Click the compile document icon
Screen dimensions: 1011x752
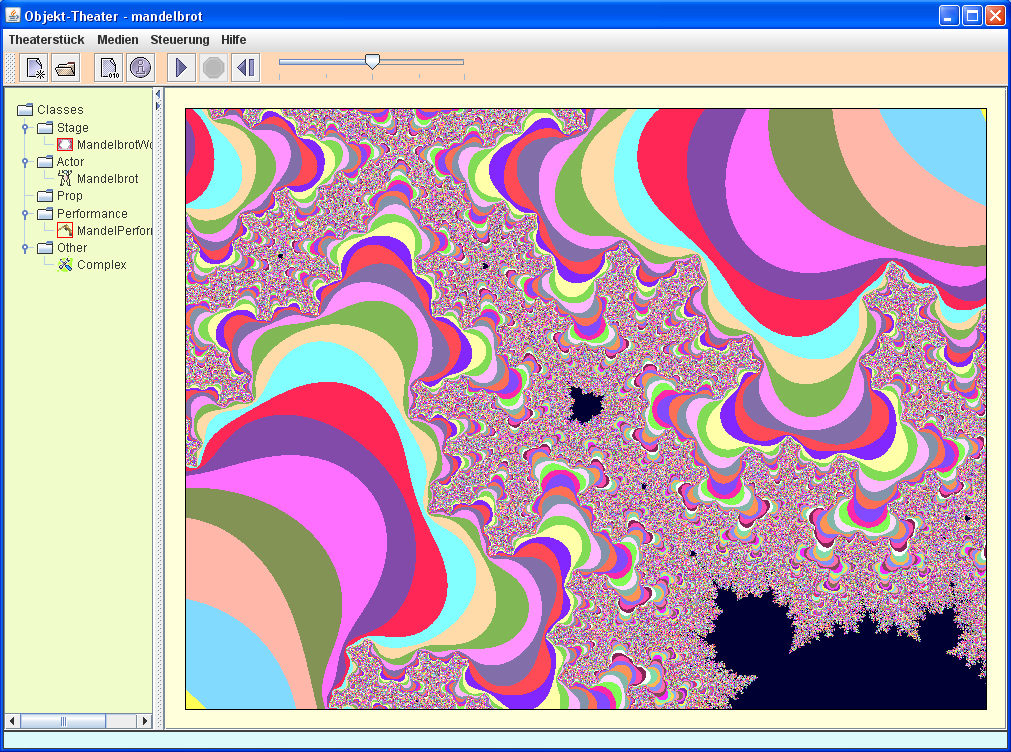pos(108,68)
